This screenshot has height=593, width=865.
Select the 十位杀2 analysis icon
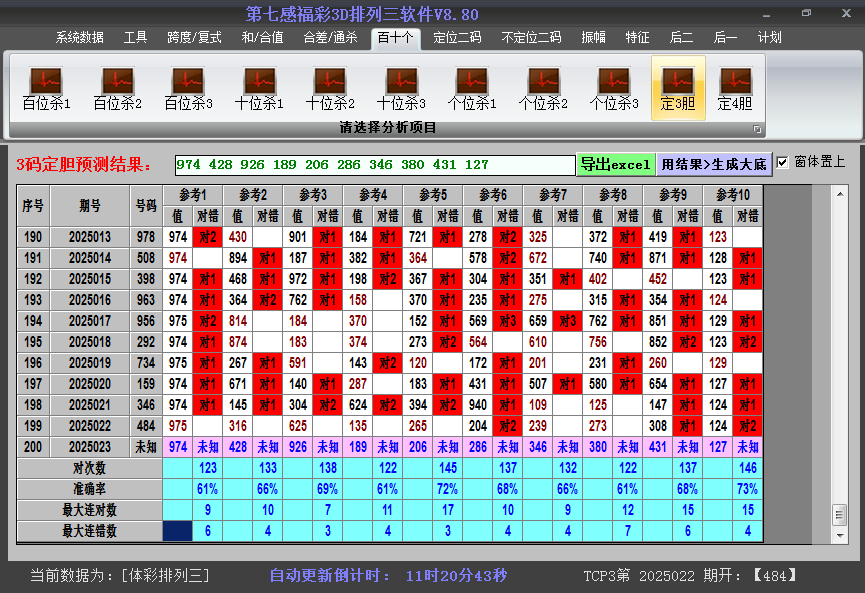click(x=330, y=88)
